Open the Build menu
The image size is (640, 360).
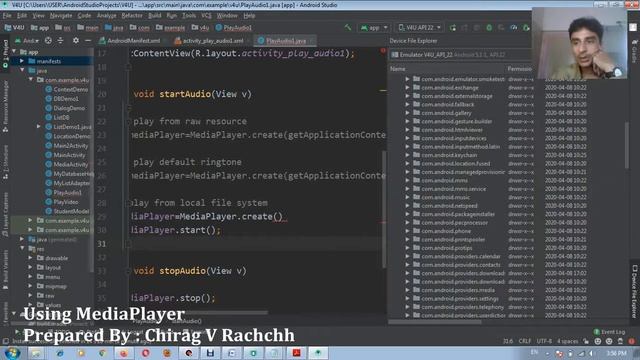(x=155, y=16)
